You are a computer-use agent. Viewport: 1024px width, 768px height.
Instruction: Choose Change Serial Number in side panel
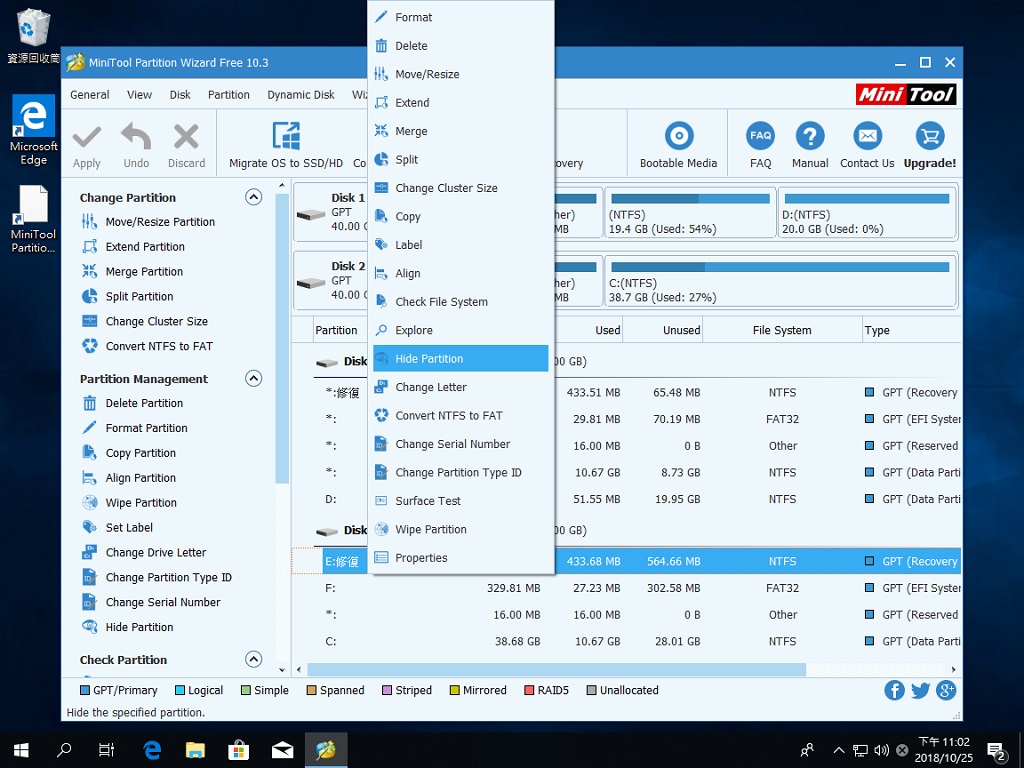[151, 602]
